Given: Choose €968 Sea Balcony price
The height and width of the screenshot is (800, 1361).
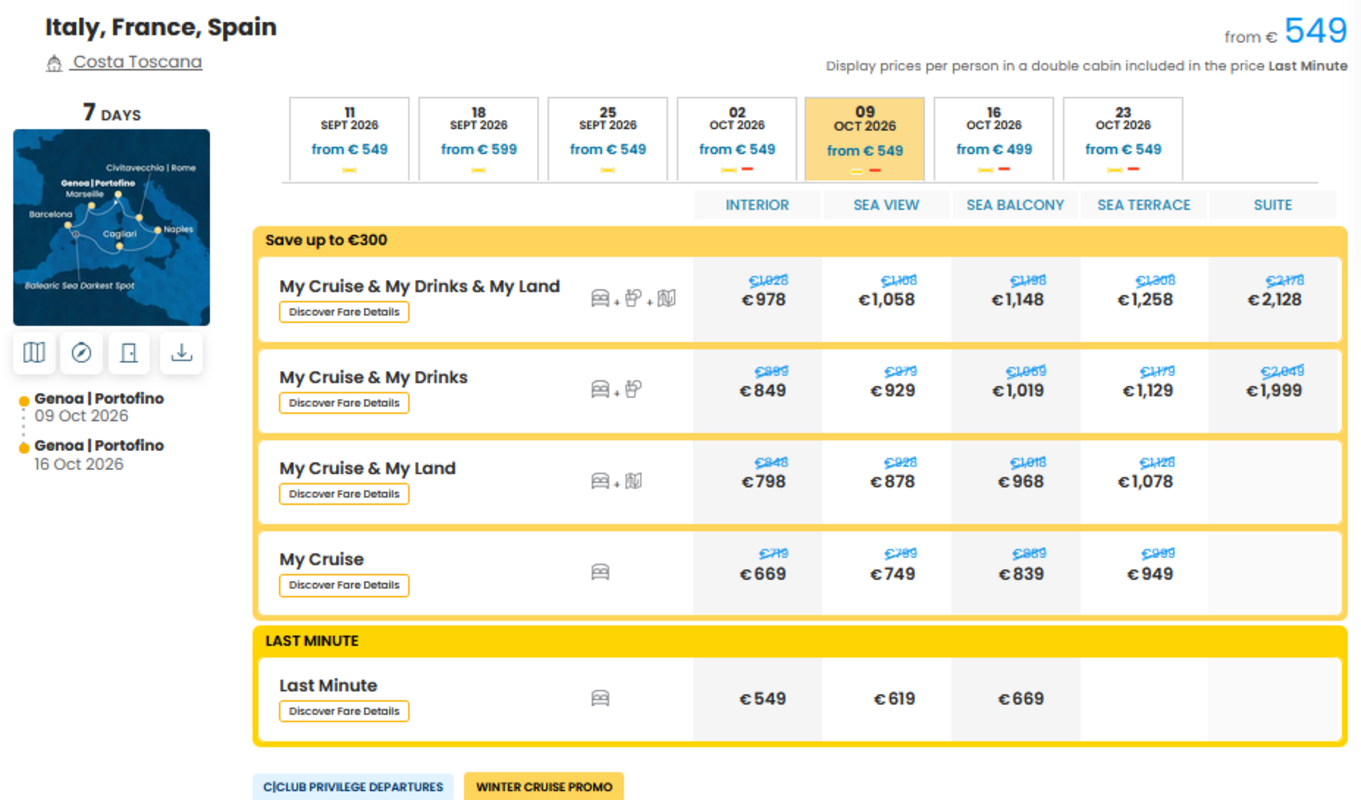Looking at the screenshot, I should [1022, 481].
